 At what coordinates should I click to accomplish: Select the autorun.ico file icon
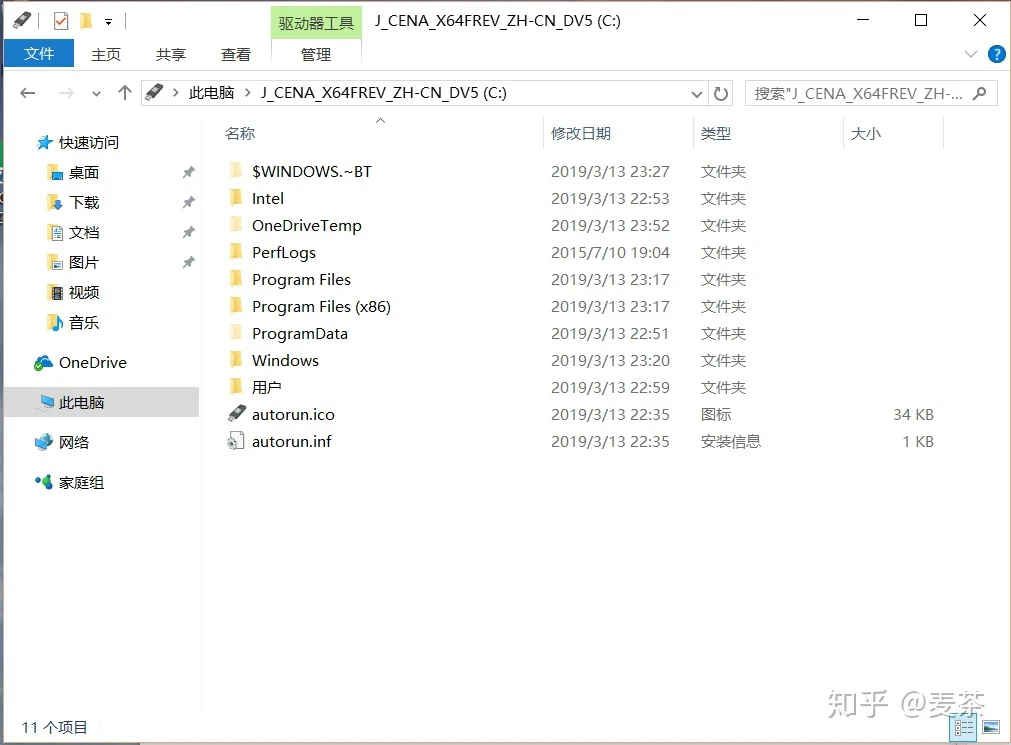point(237,413)
